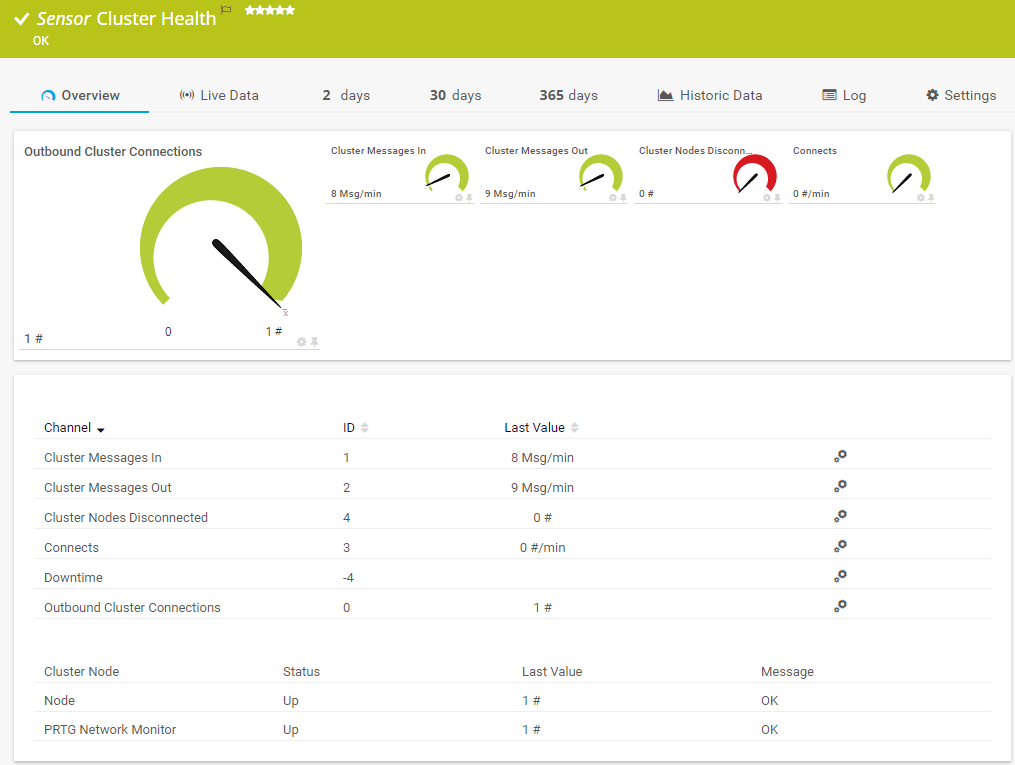Pin the Connects gauge
Image resolution: width=1015 pixels, height=765 pixels.
pyautogui.click(x=931, y=198)
